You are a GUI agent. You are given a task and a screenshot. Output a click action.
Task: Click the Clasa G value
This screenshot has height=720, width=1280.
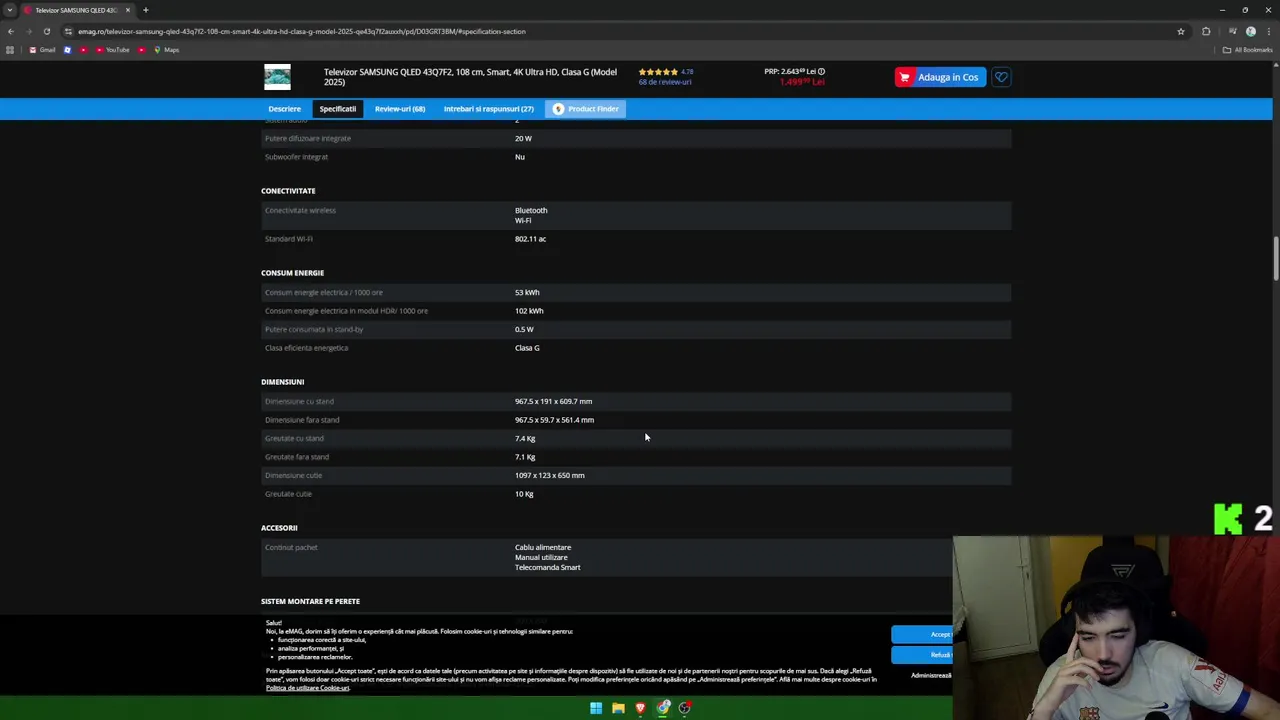(527, 348)
